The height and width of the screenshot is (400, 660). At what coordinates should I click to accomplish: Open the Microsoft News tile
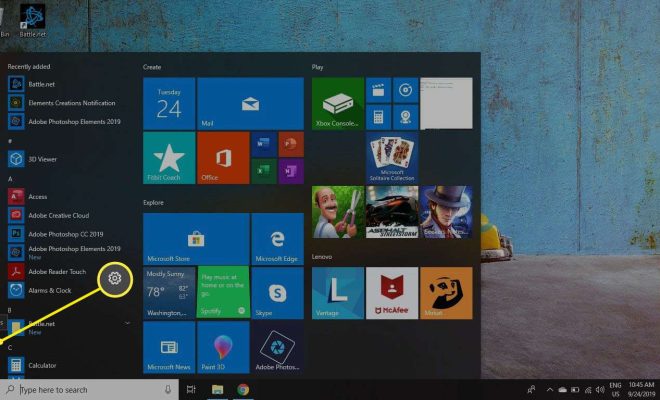click(169, 347)
